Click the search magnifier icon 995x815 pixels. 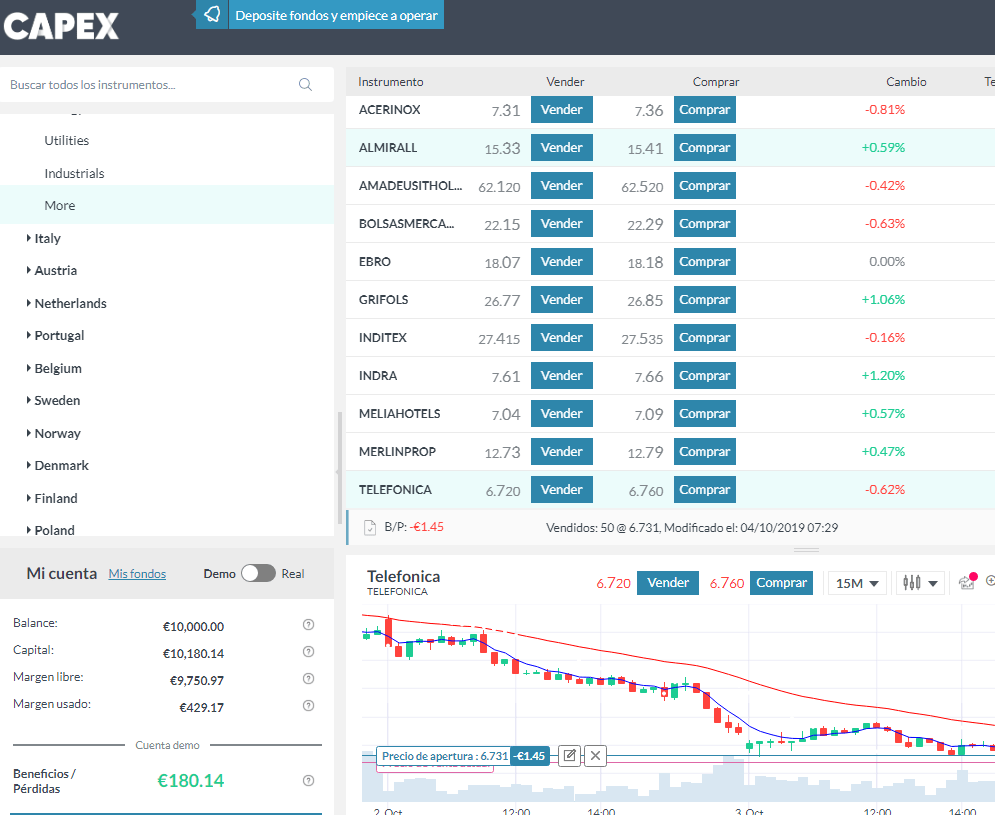[x=306, y=85]
